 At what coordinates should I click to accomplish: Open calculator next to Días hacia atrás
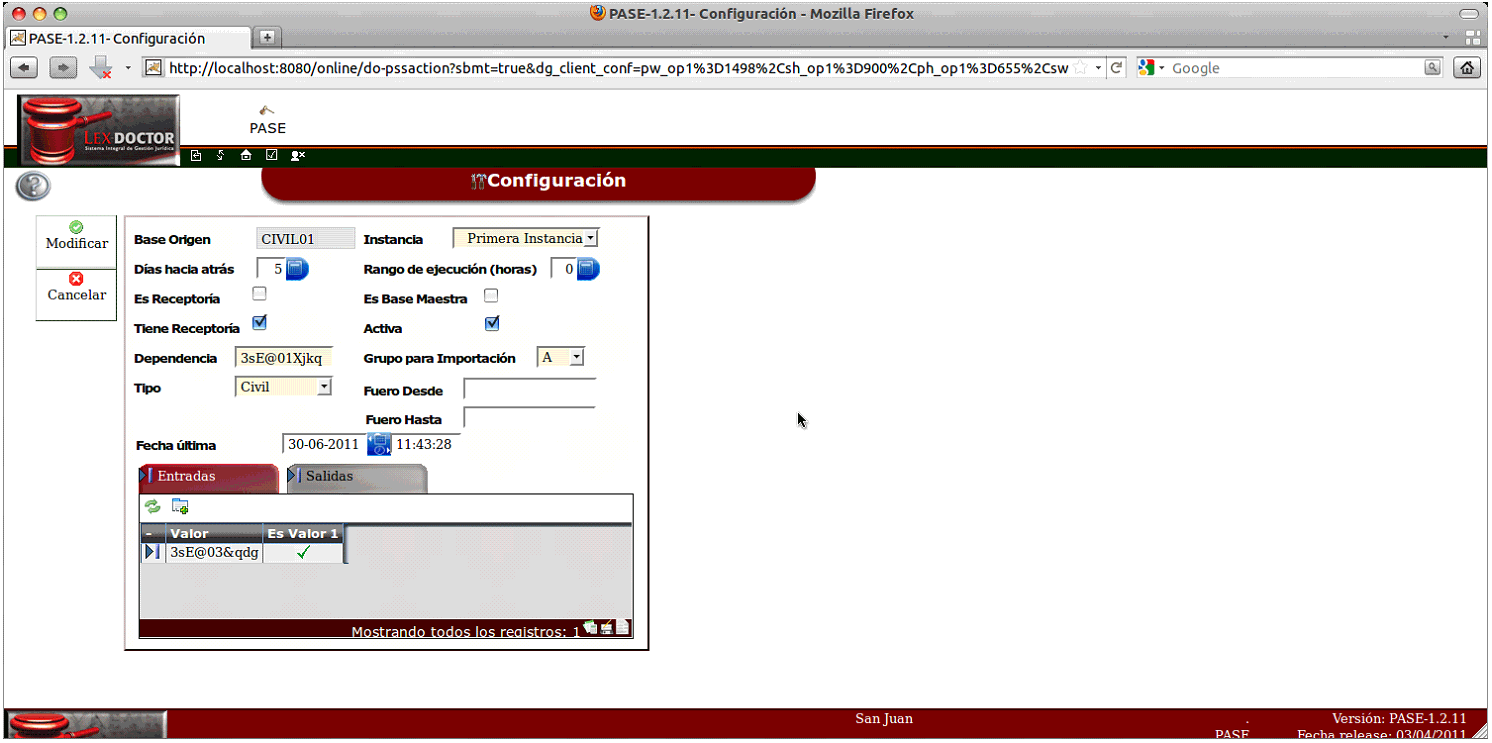(x=298, y=268)
